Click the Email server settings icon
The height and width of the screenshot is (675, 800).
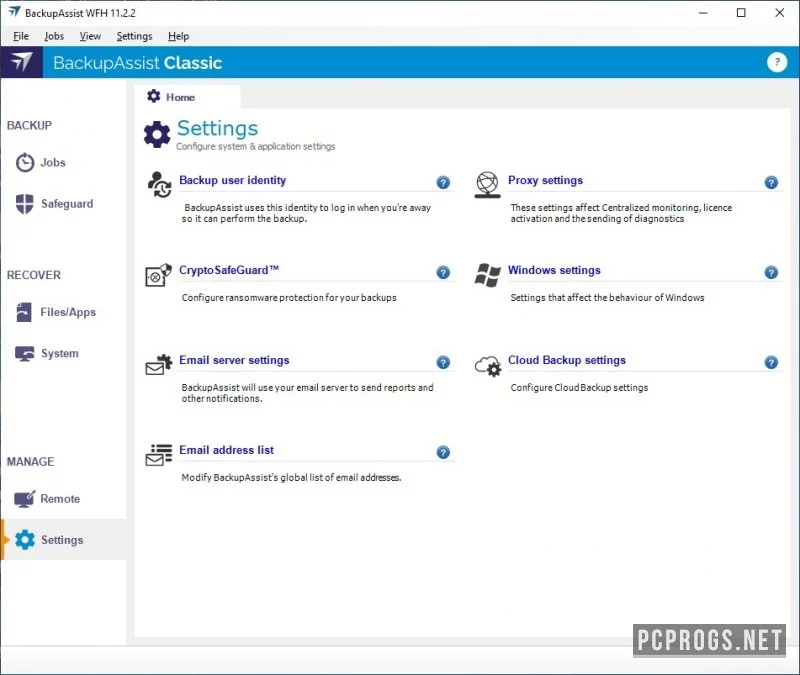tap(159, 364)
